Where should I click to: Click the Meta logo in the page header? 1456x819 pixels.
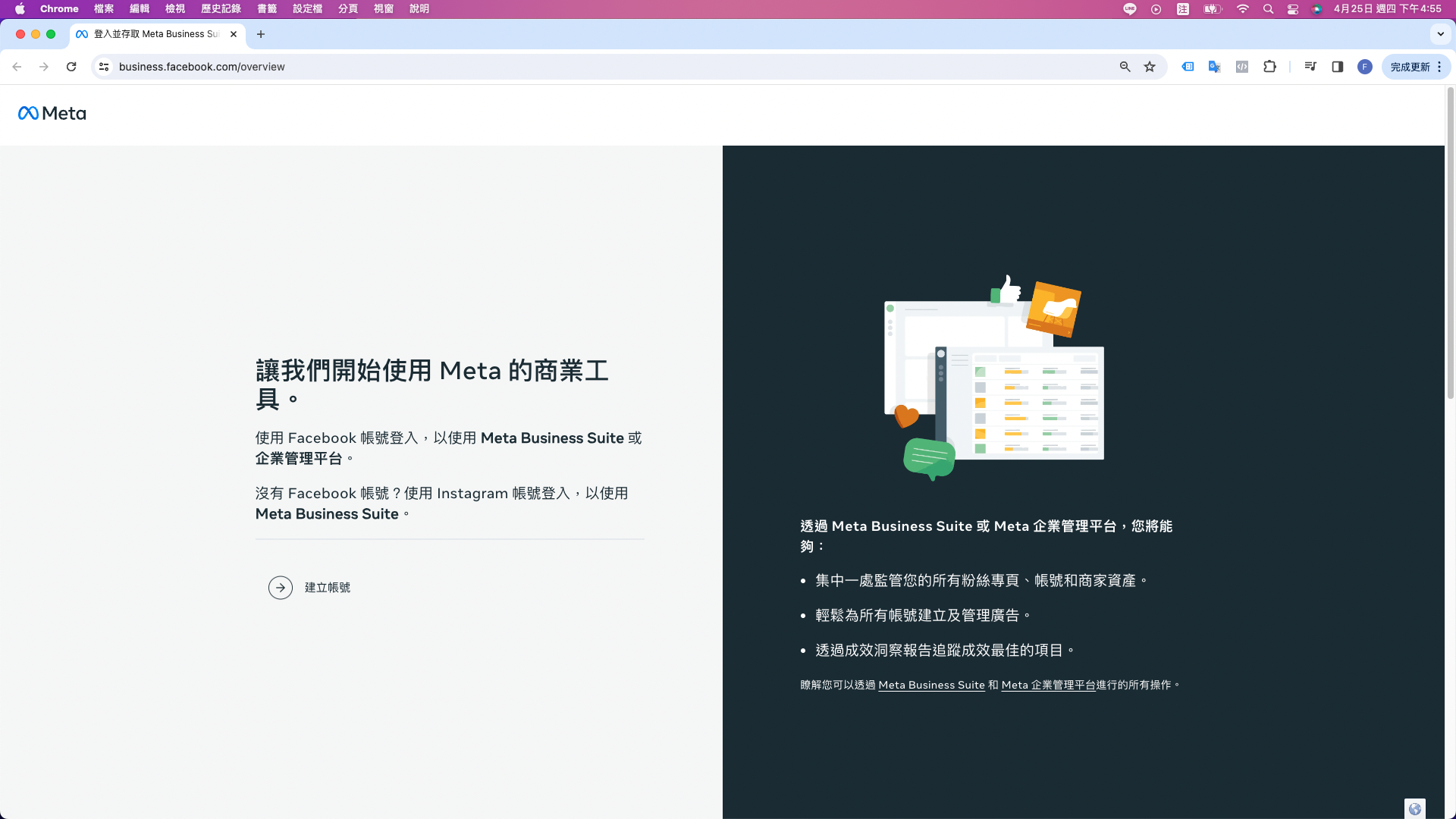52,114
